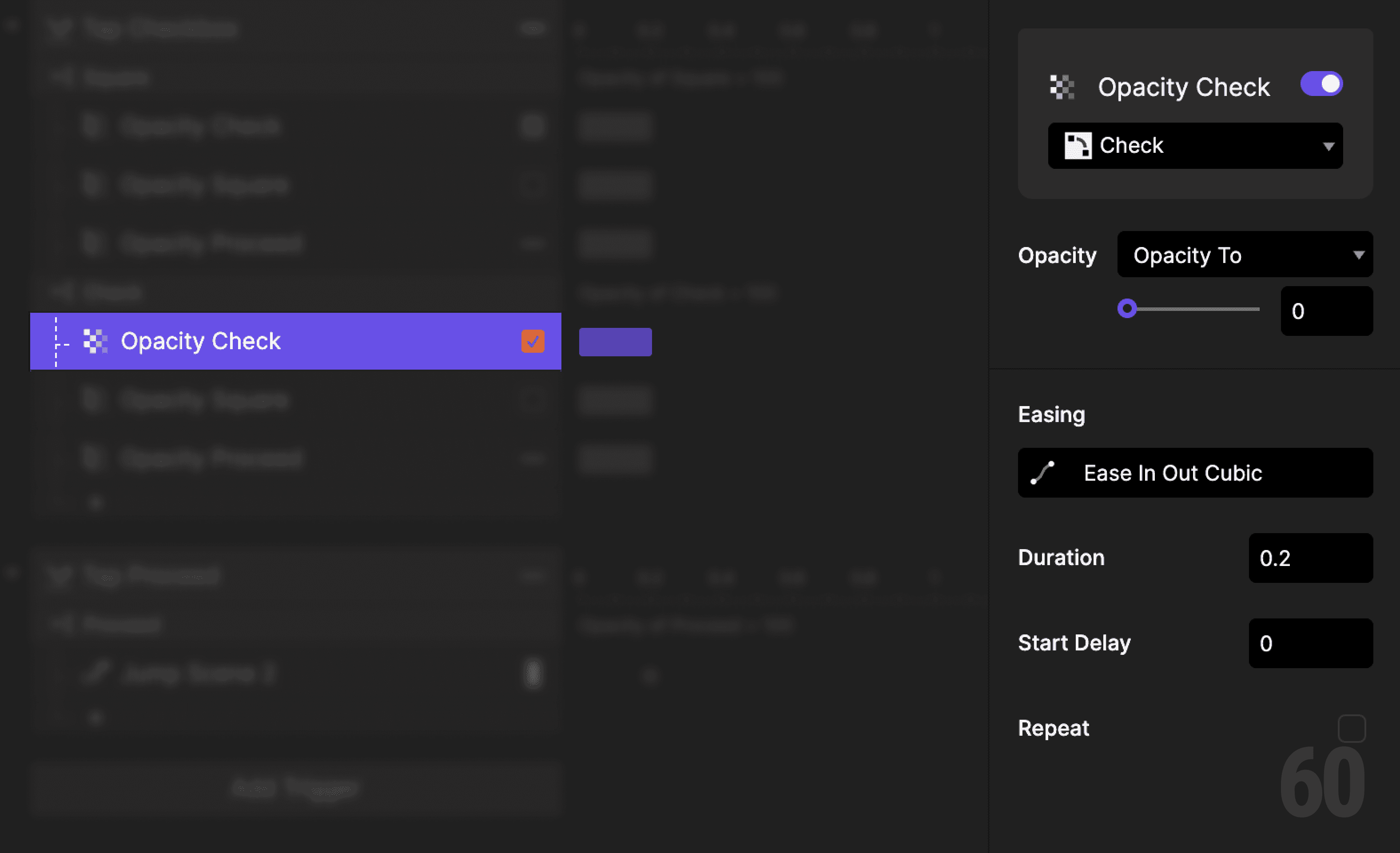Open the Opacity To dropdown
The width and height of the screenshot is (1400, 853).
click(1244, 255)
